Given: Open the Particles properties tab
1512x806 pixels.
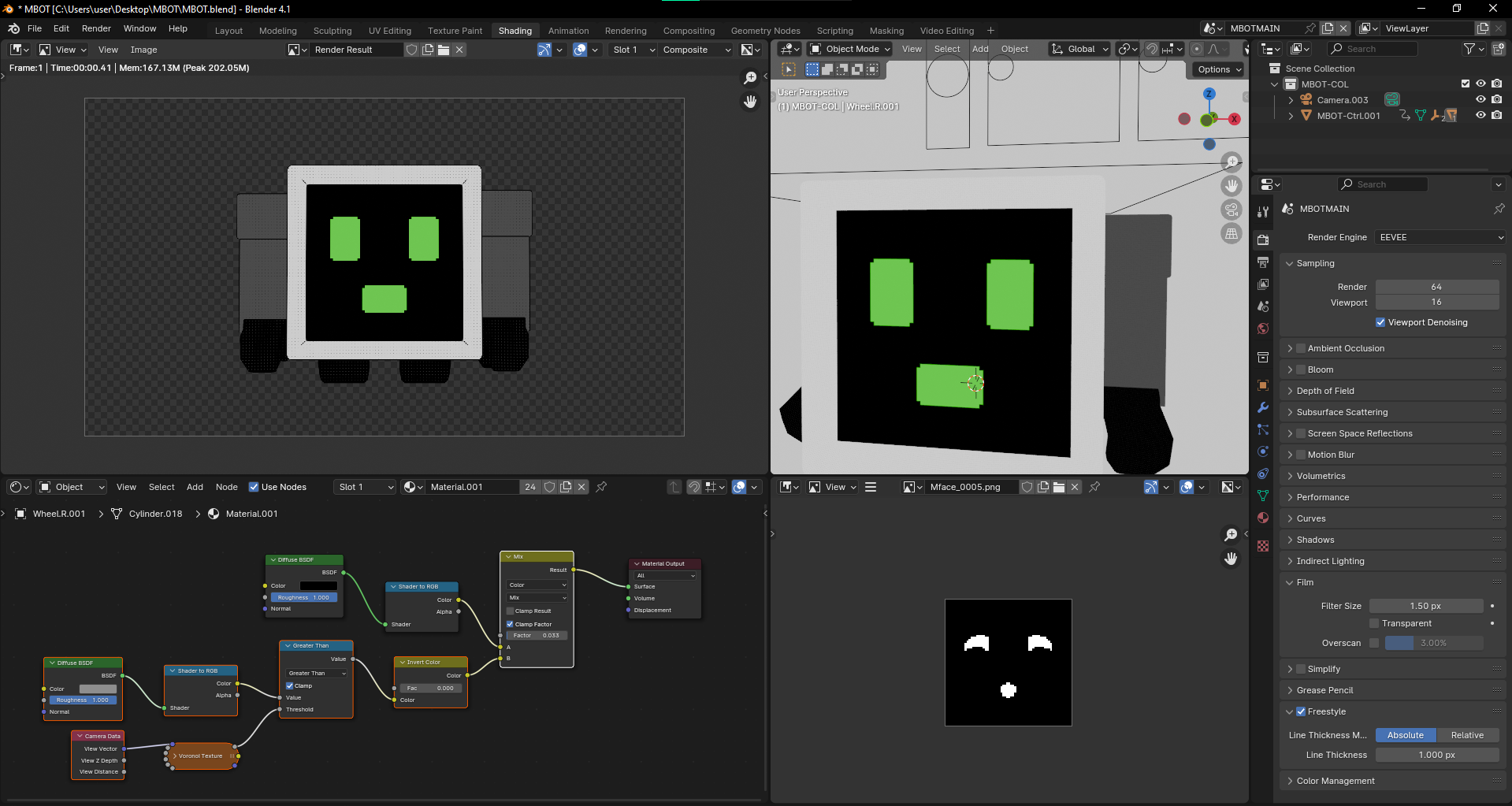Looking at the screenshot, I should tap(1263, 429).
